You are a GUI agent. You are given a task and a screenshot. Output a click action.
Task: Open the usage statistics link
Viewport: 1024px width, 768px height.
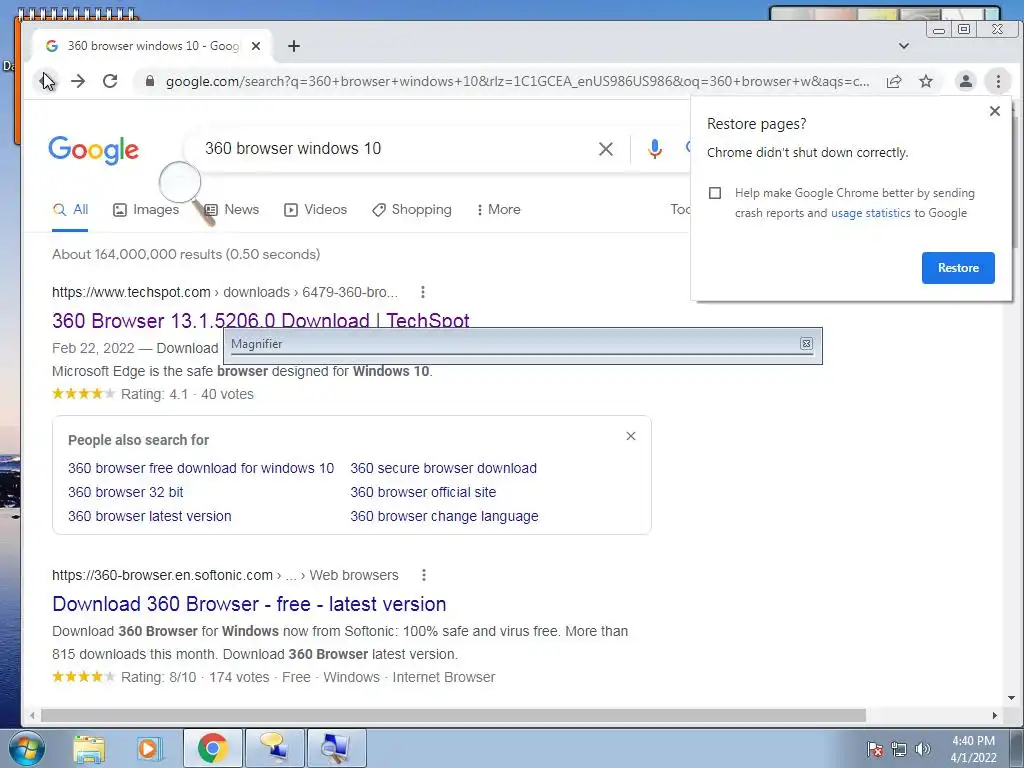coord(871,213)
